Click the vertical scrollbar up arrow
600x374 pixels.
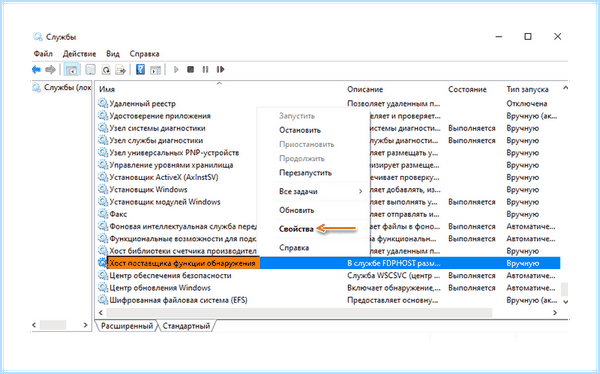point(565,88)
